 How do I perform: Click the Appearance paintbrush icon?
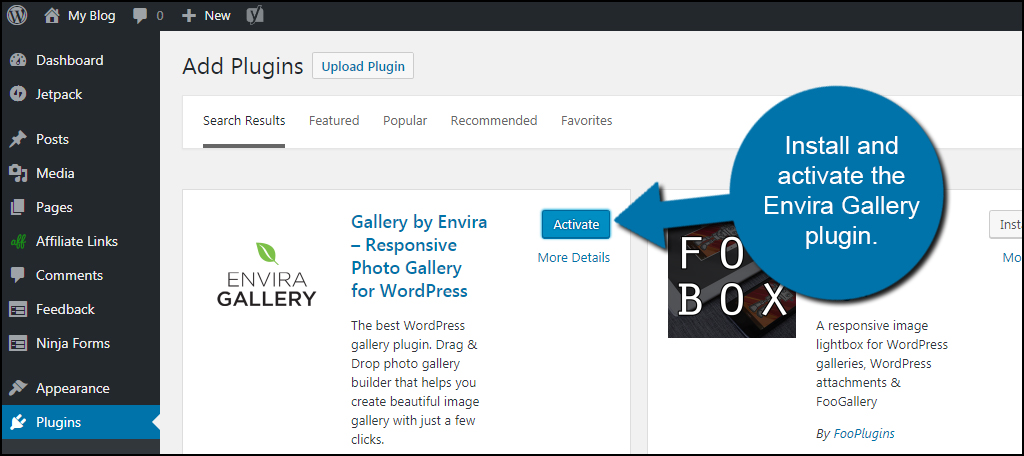pyautogui.click(x=18, y=388)
